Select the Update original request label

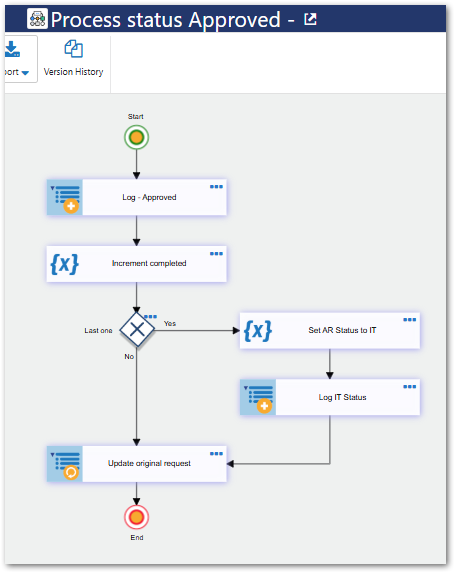149,463
